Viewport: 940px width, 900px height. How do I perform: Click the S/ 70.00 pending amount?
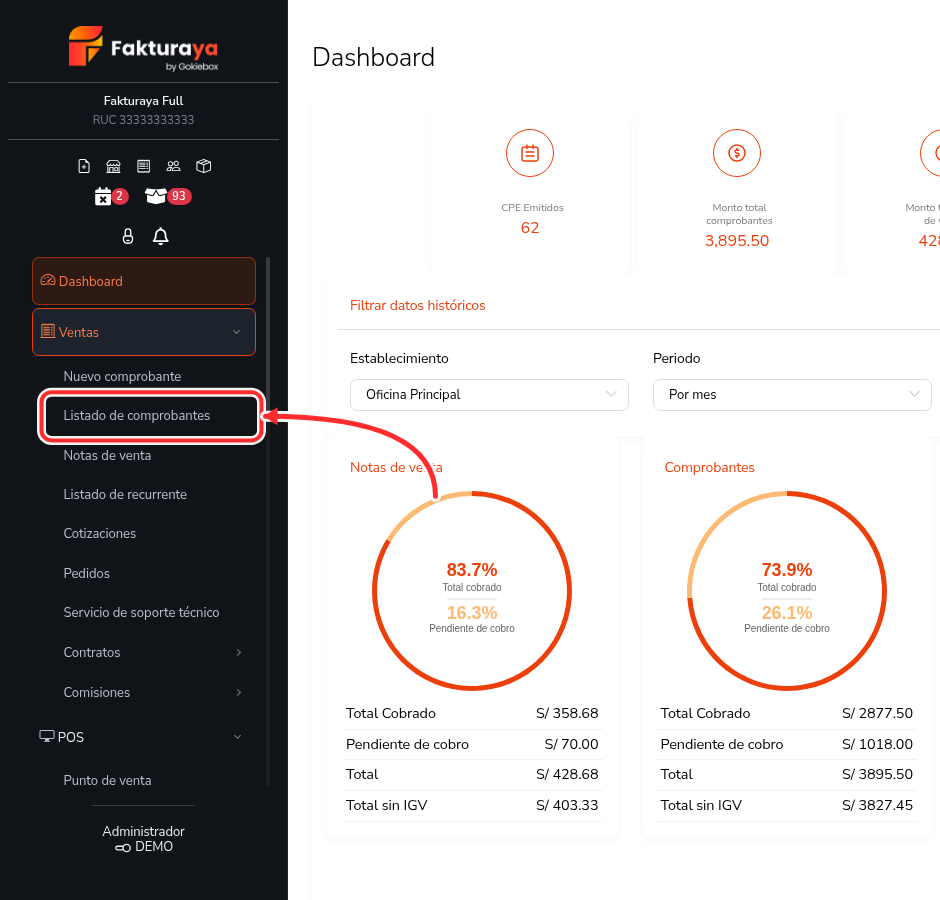pyautogui.click(x=571, y=745)
